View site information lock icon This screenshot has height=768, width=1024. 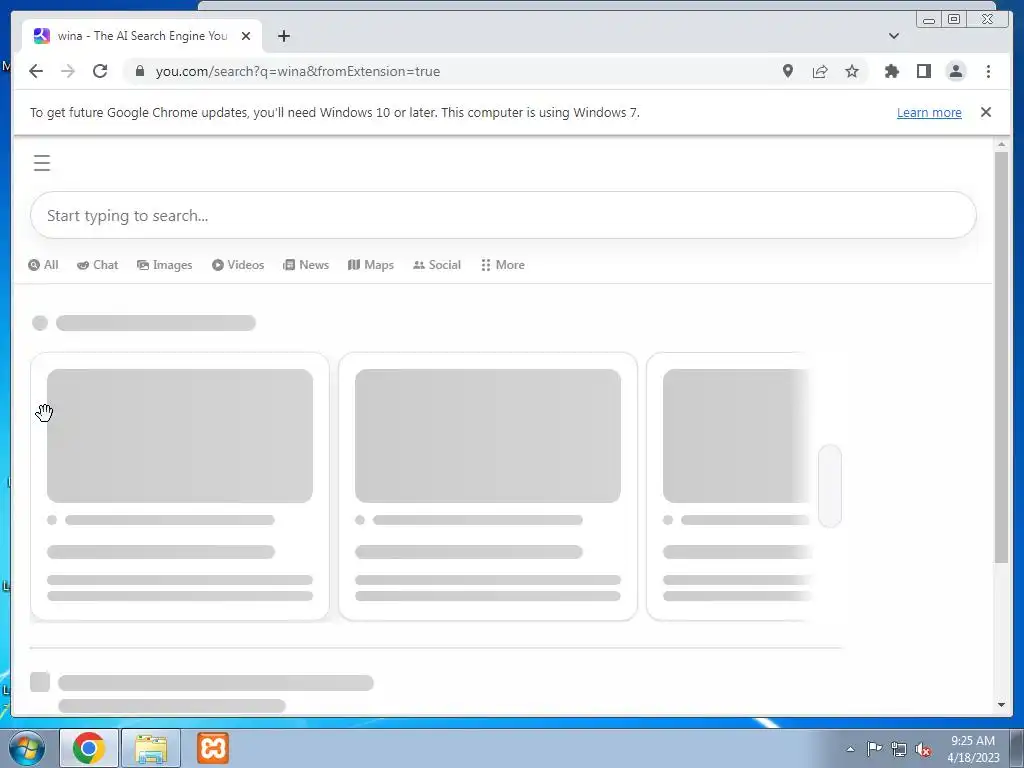[x=139, y=71]
